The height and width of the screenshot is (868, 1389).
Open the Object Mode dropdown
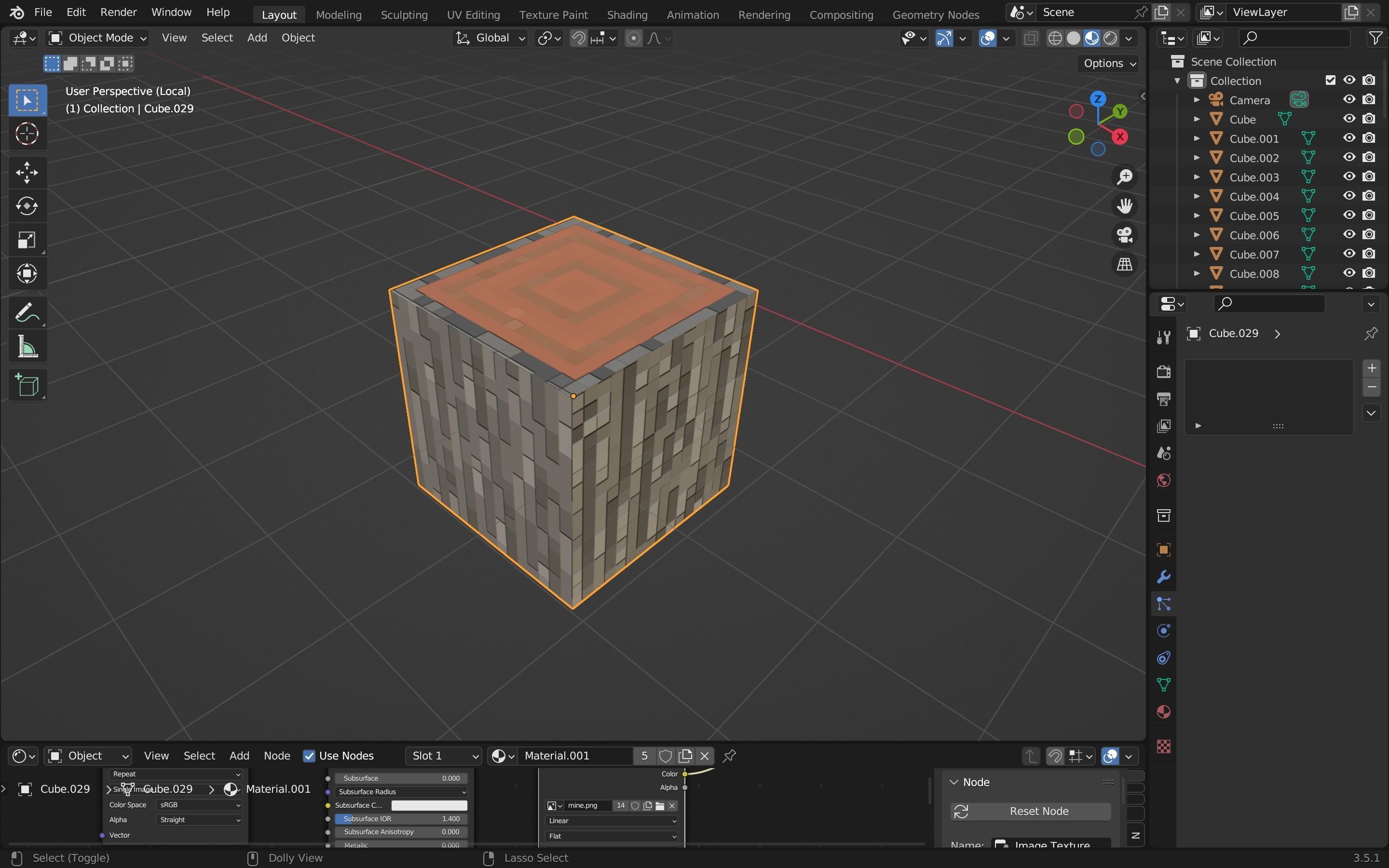[x=97, y=38]
